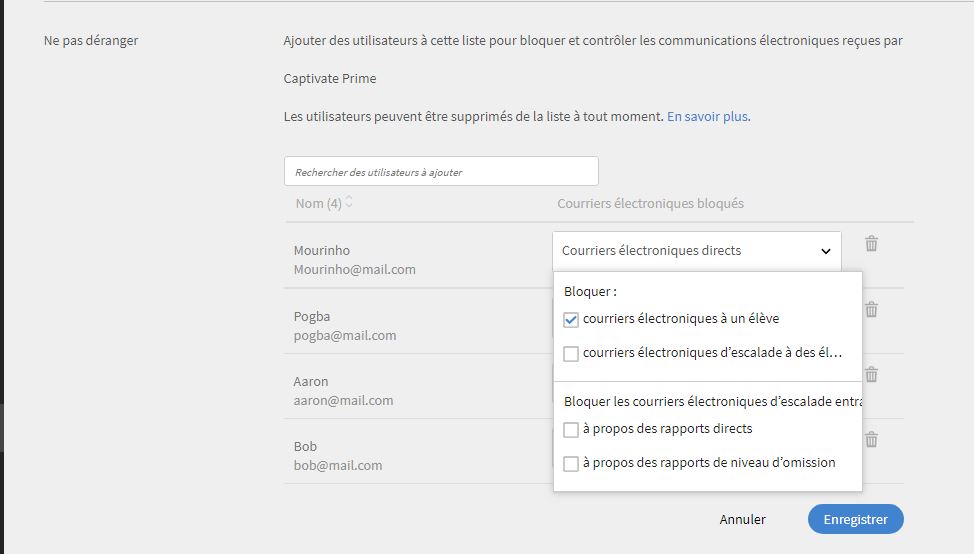Tick 'à propos des rapports de niveau d'omission'
Image resolution: width=974 pixels, height=554 pixels.
(x=571, y=464)
